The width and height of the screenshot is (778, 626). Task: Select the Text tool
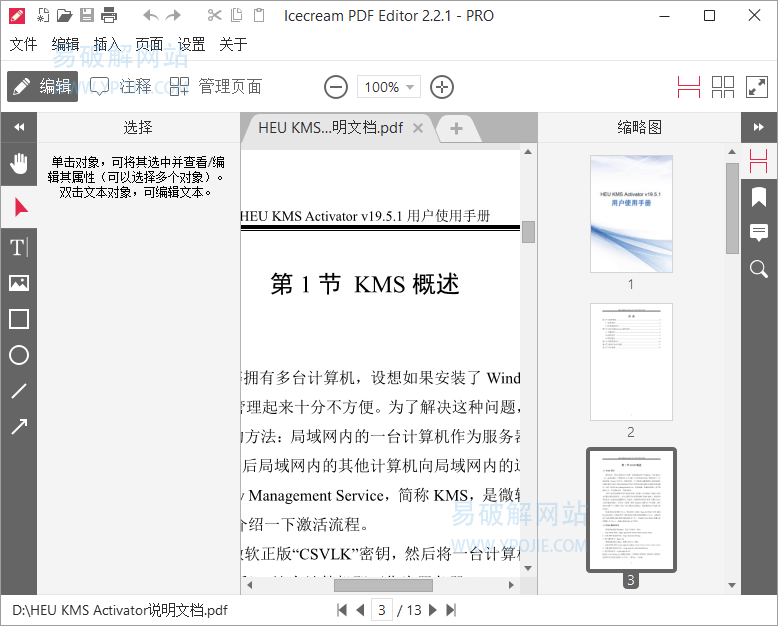point(19,247)
